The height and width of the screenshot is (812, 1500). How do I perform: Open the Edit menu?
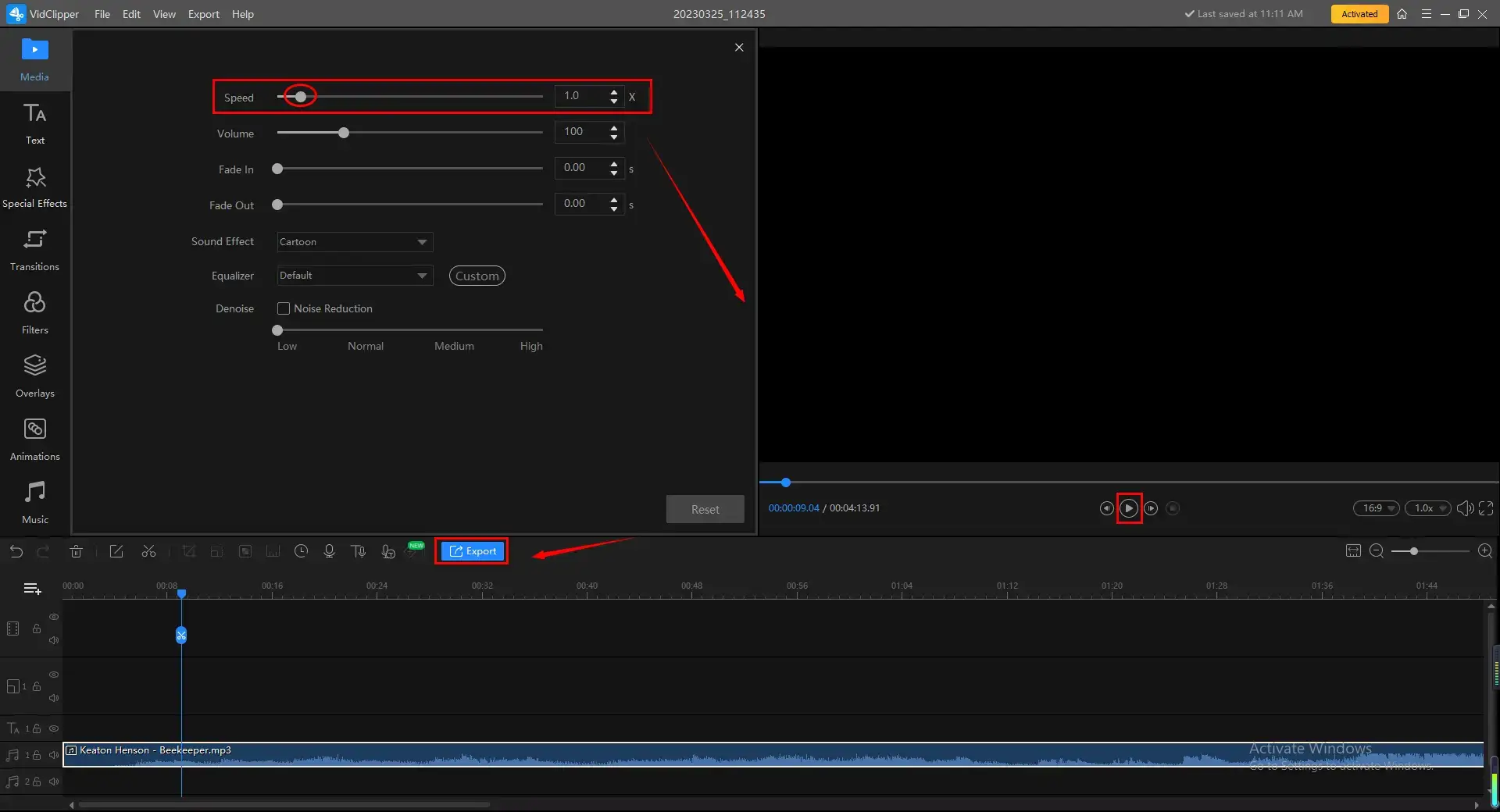(x=131, y=14)
